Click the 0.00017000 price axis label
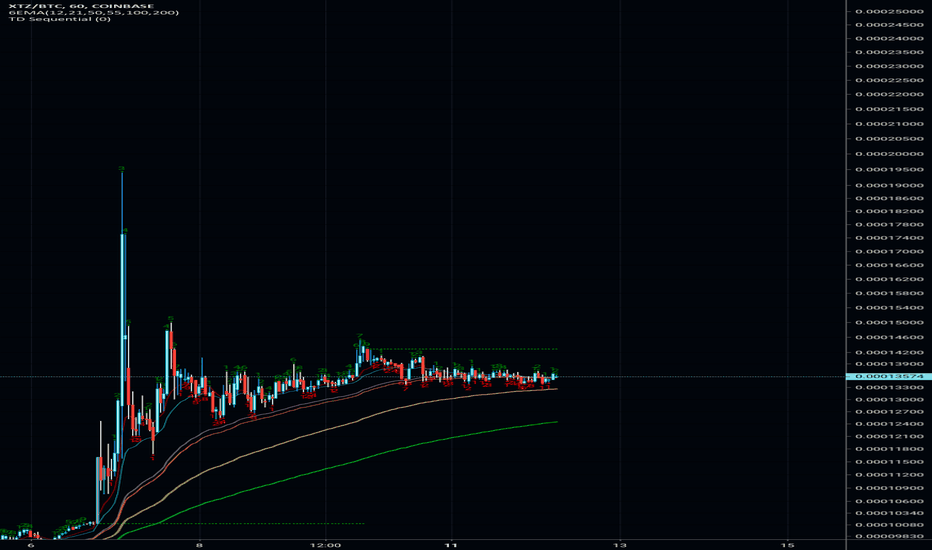The height and width of the screenshot is (550, 932). [889, 252]
